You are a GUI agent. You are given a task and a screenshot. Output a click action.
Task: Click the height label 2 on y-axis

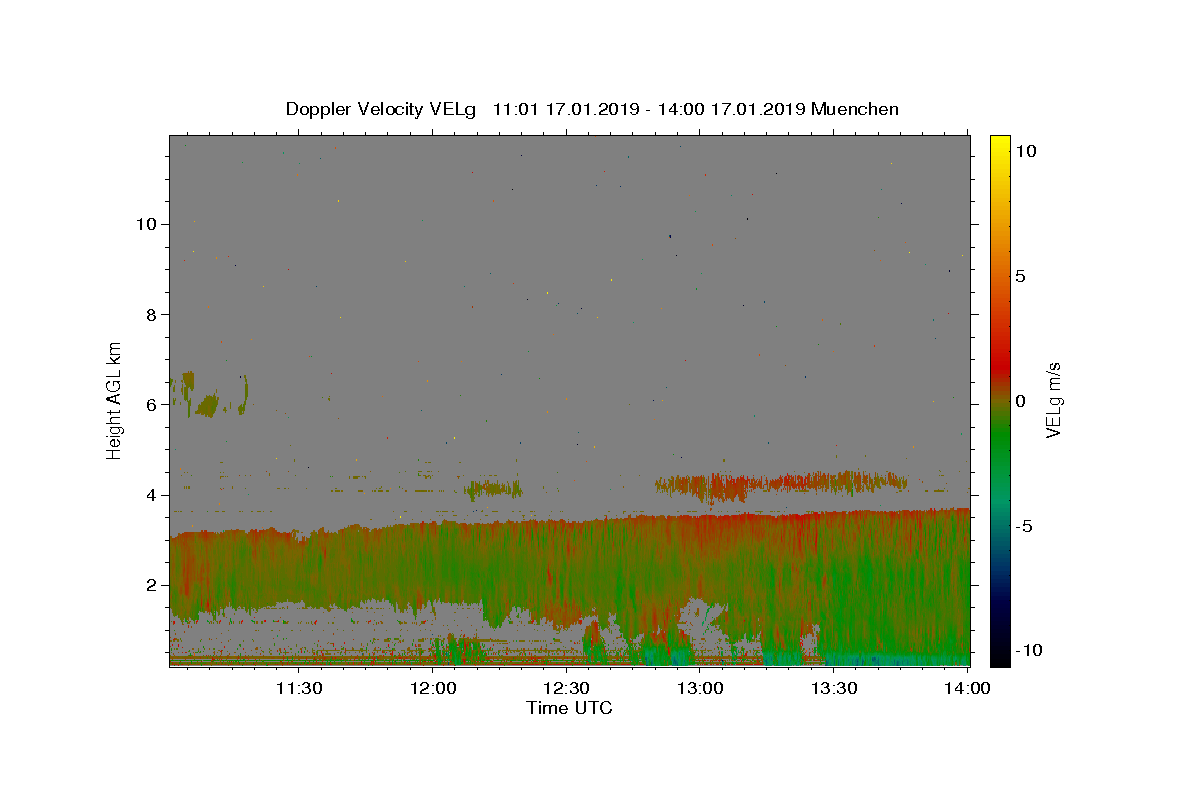point(150,585)
